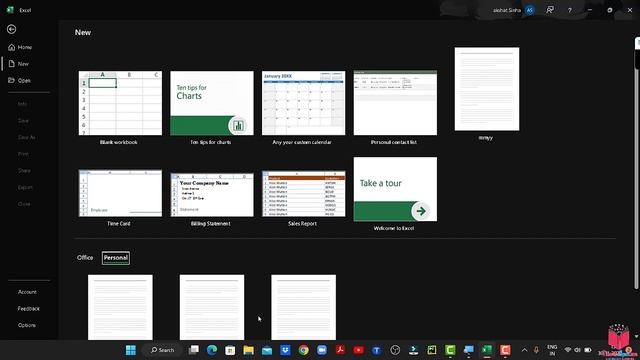Open volume tray icon

click(x=578, y=350)
